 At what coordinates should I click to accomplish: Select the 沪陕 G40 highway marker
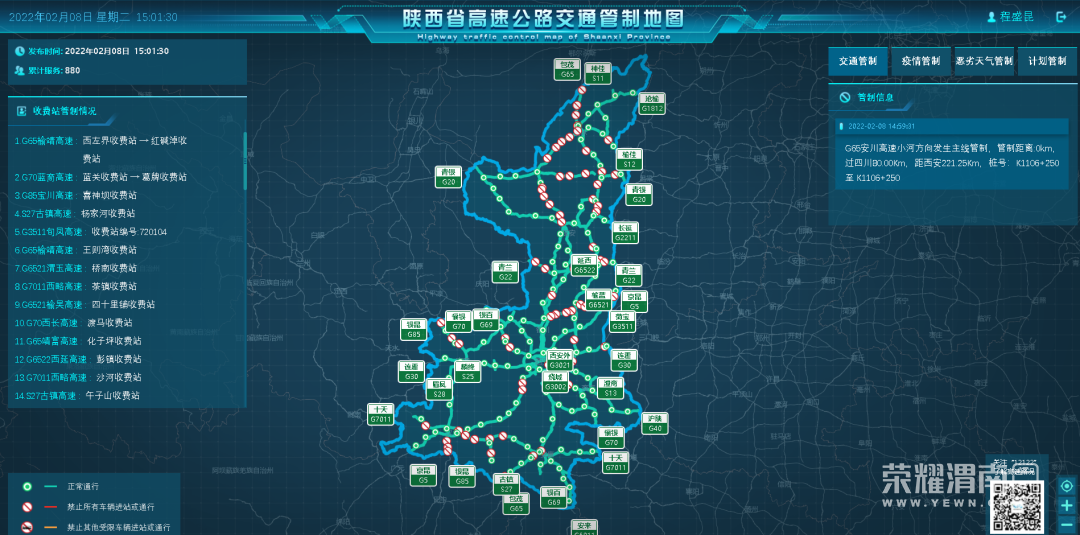click(655, 423)
